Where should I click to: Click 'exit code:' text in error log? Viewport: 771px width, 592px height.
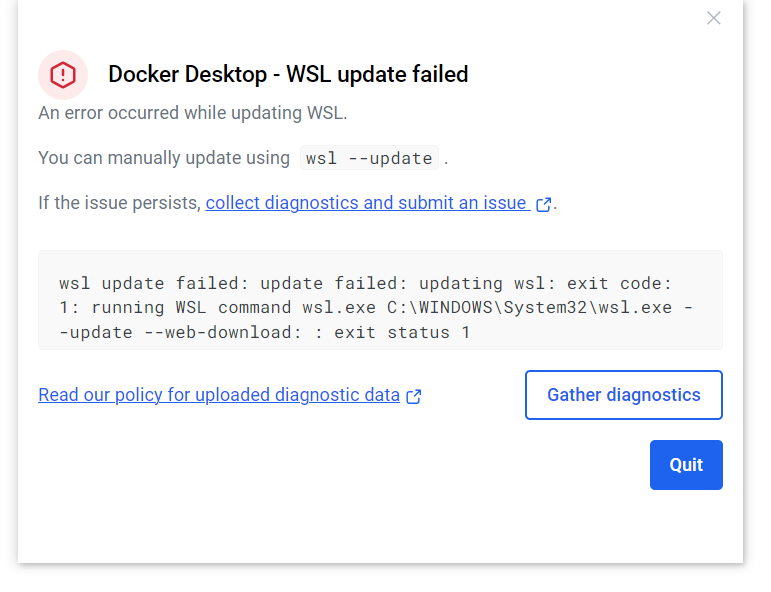619,284
